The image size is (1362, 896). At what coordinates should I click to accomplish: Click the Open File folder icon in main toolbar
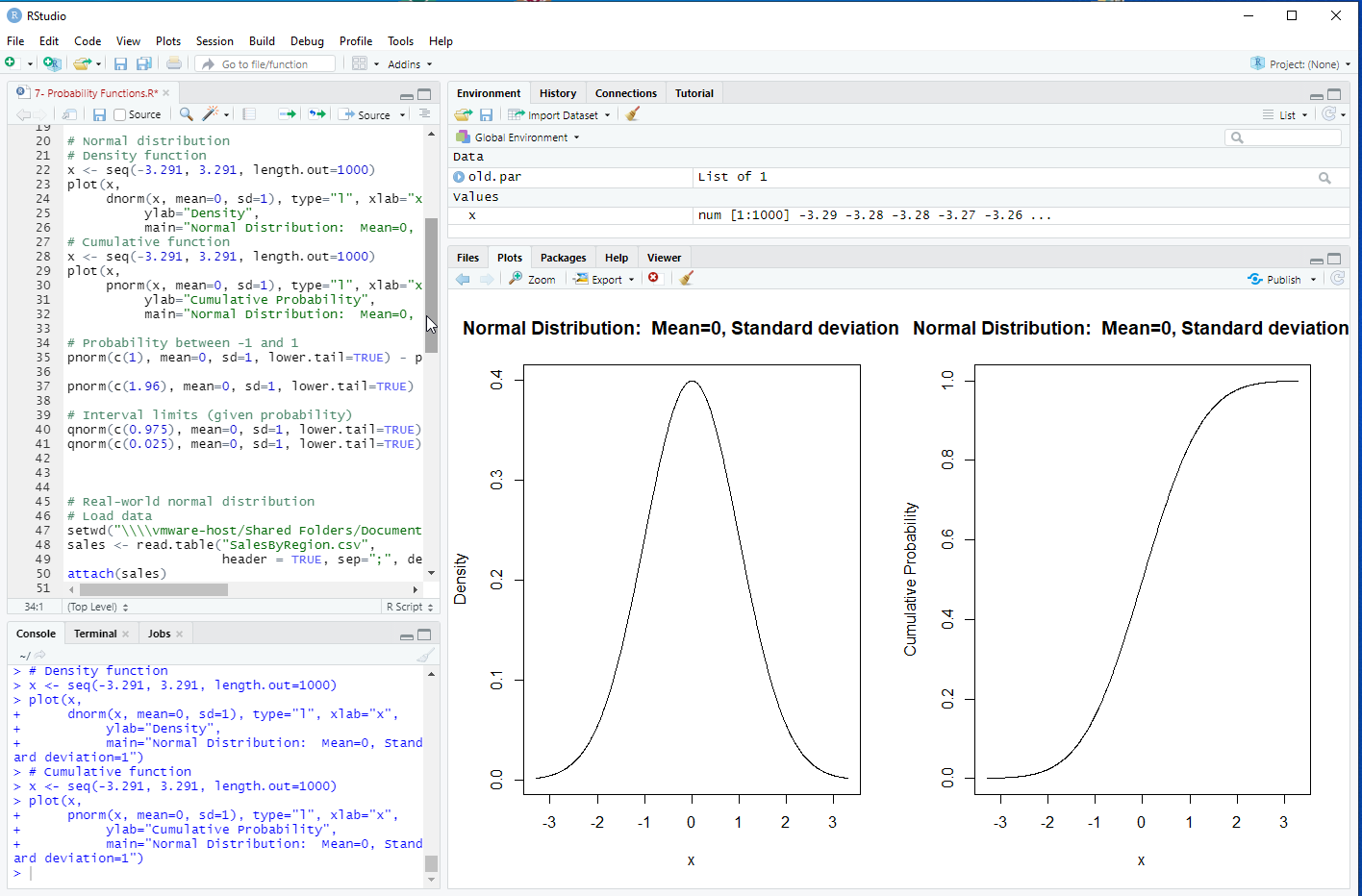(83, 63)
